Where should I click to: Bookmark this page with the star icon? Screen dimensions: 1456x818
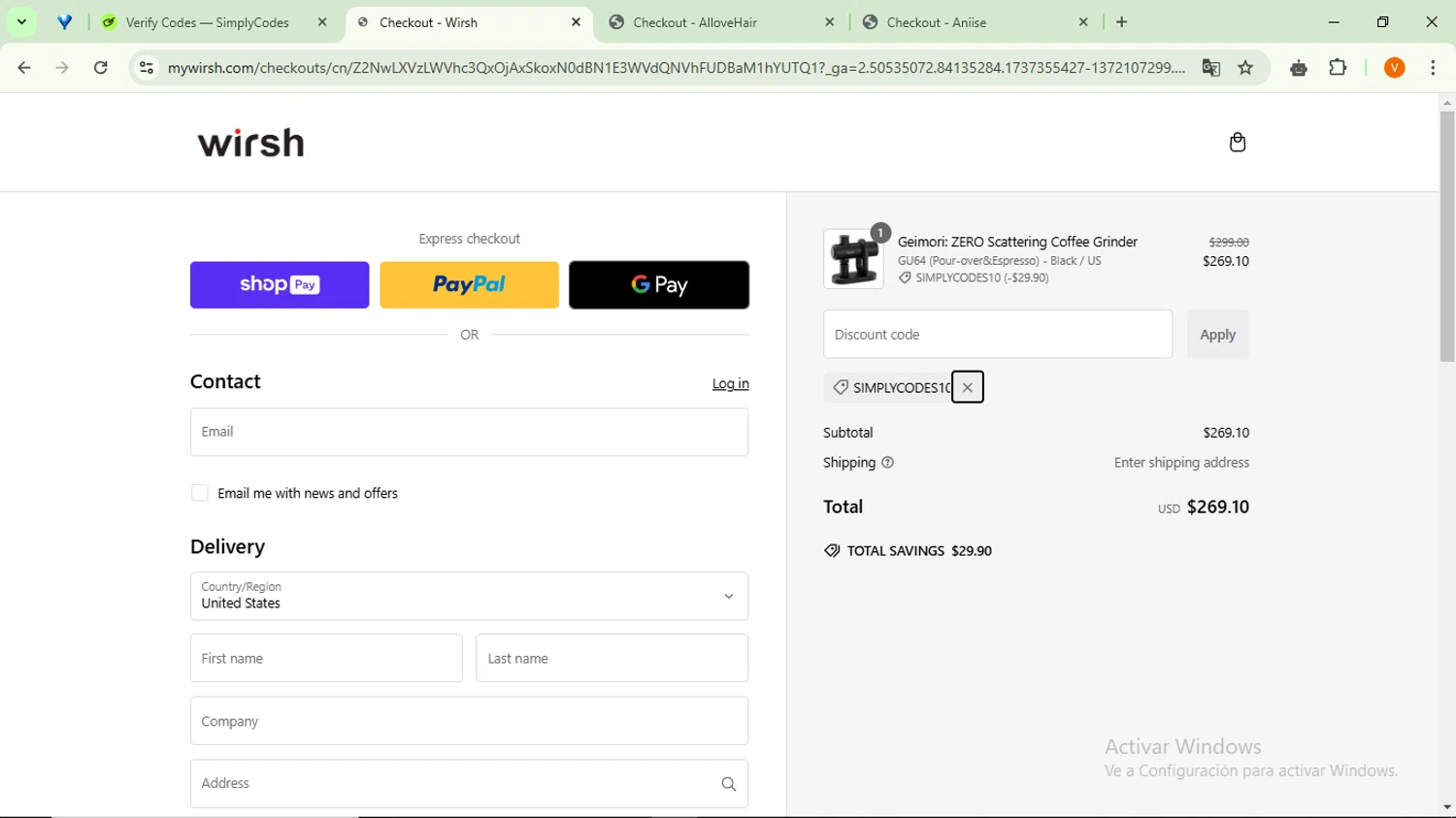[x=1245, y=68]
